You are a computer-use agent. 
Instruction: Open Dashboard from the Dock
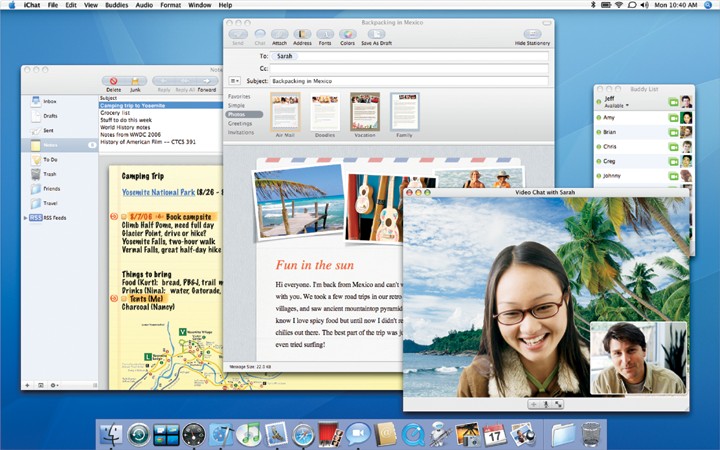tap(194, 434)
